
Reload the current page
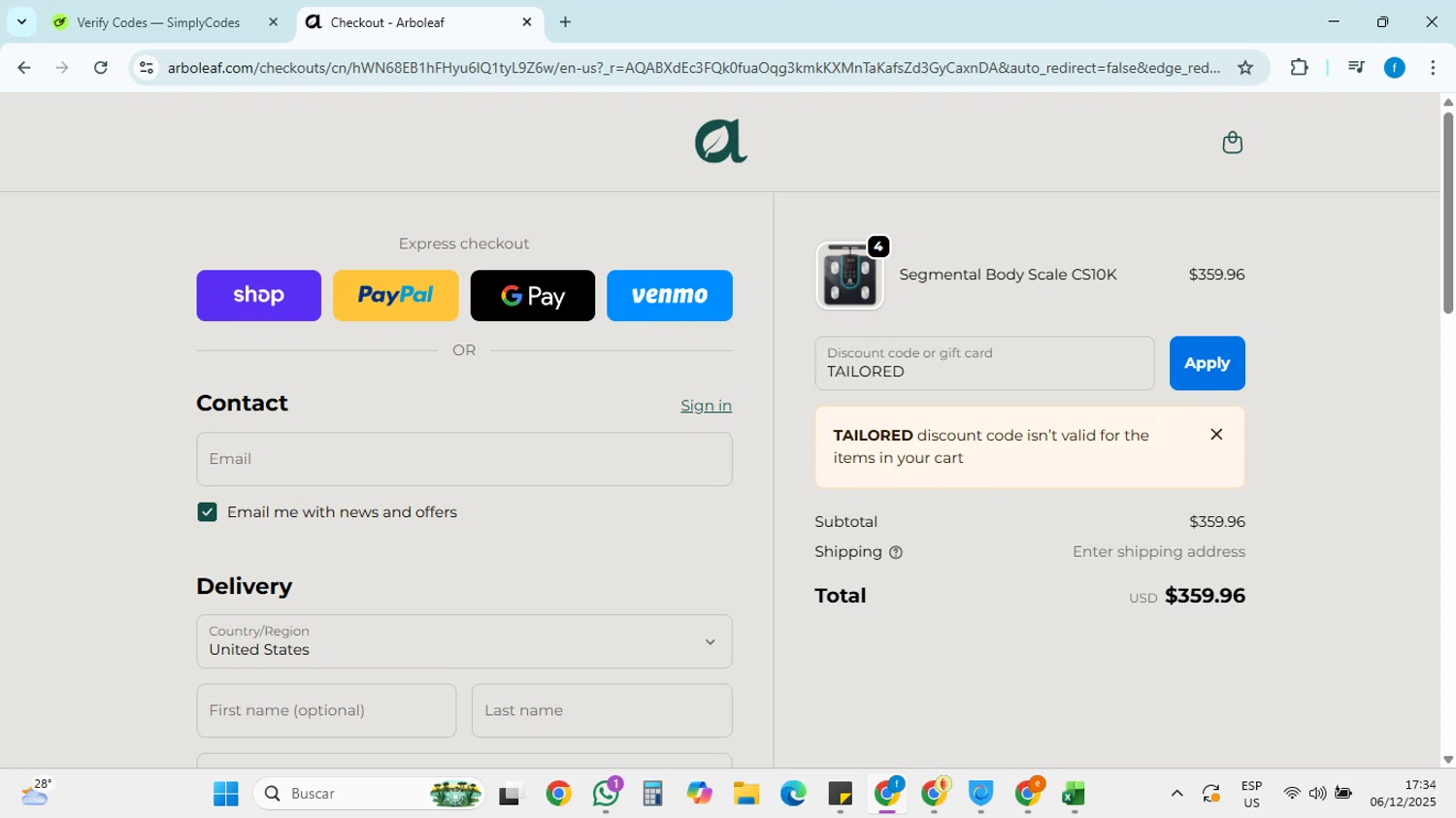pyautogui.click(x=101, y=68)
